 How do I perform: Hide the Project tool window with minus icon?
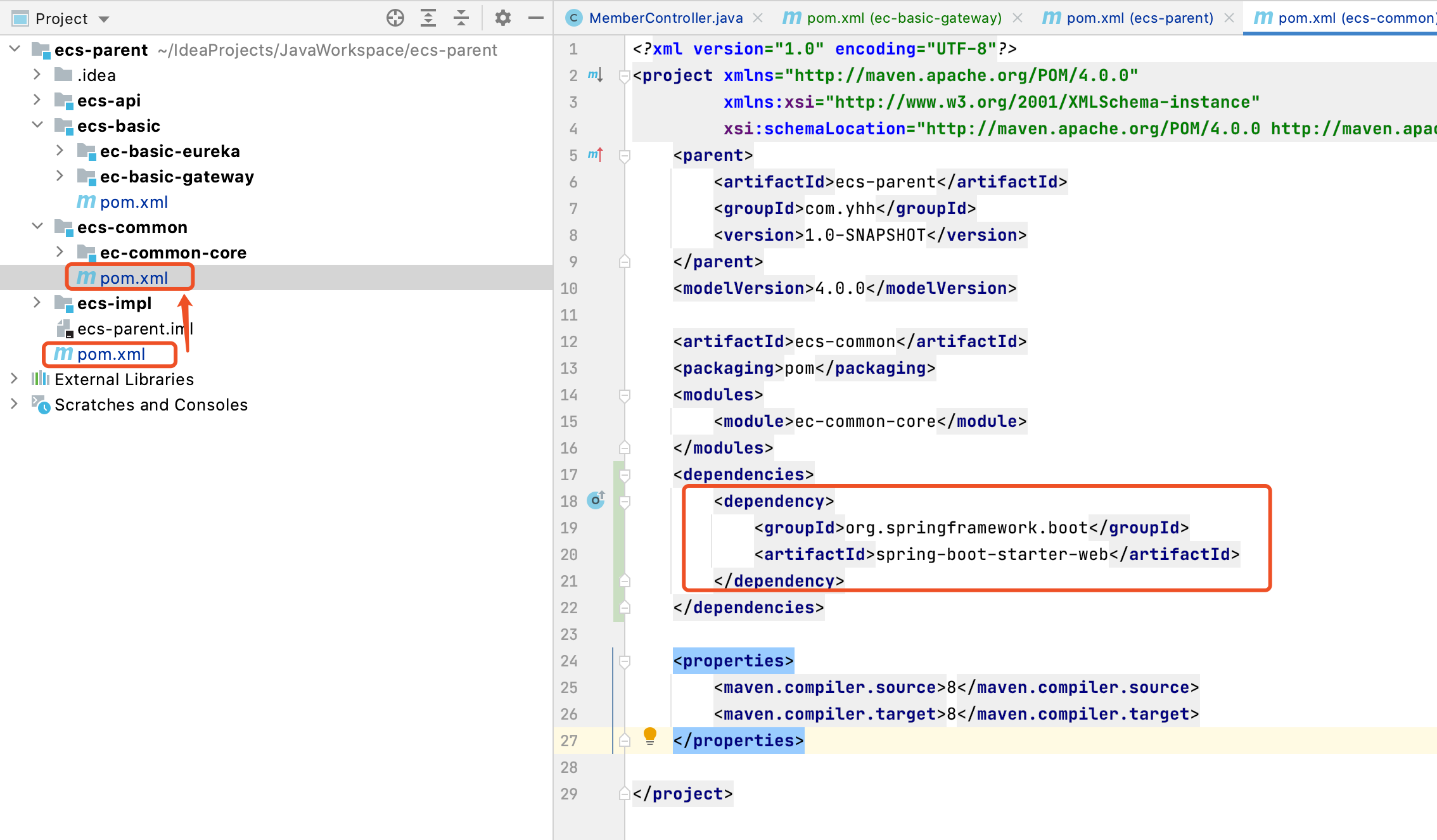click(536, 18)
